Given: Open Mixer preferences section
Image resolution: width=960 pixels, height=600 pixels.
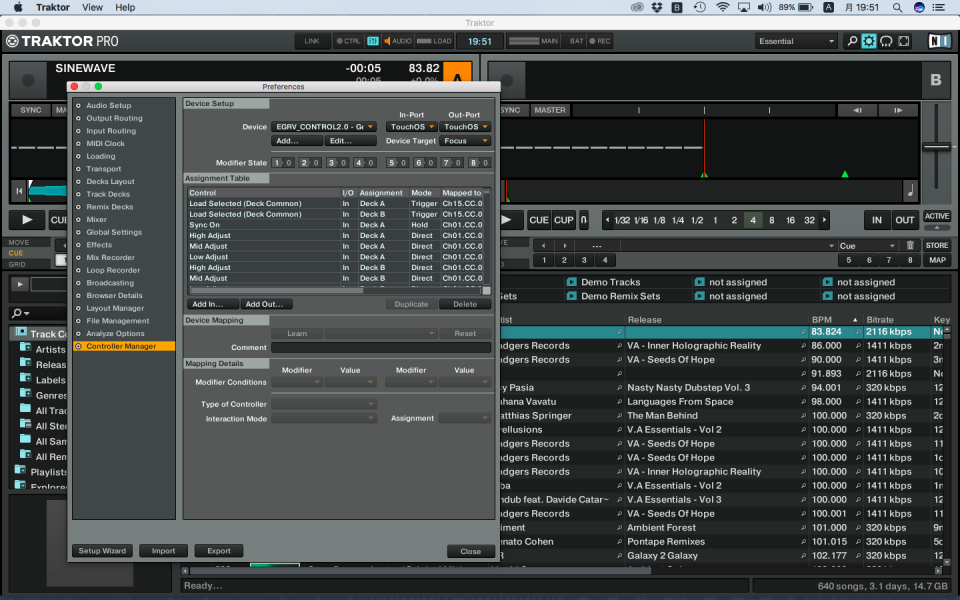Looking at the screenshot, I should pos(97,219).
